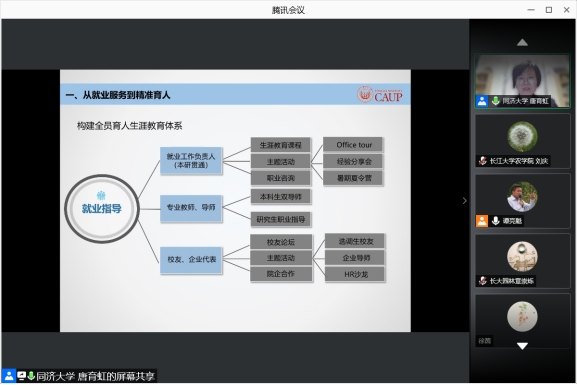Click green microphone icon in sharing label
Screen dimensions: 577x385
[31, 376]
